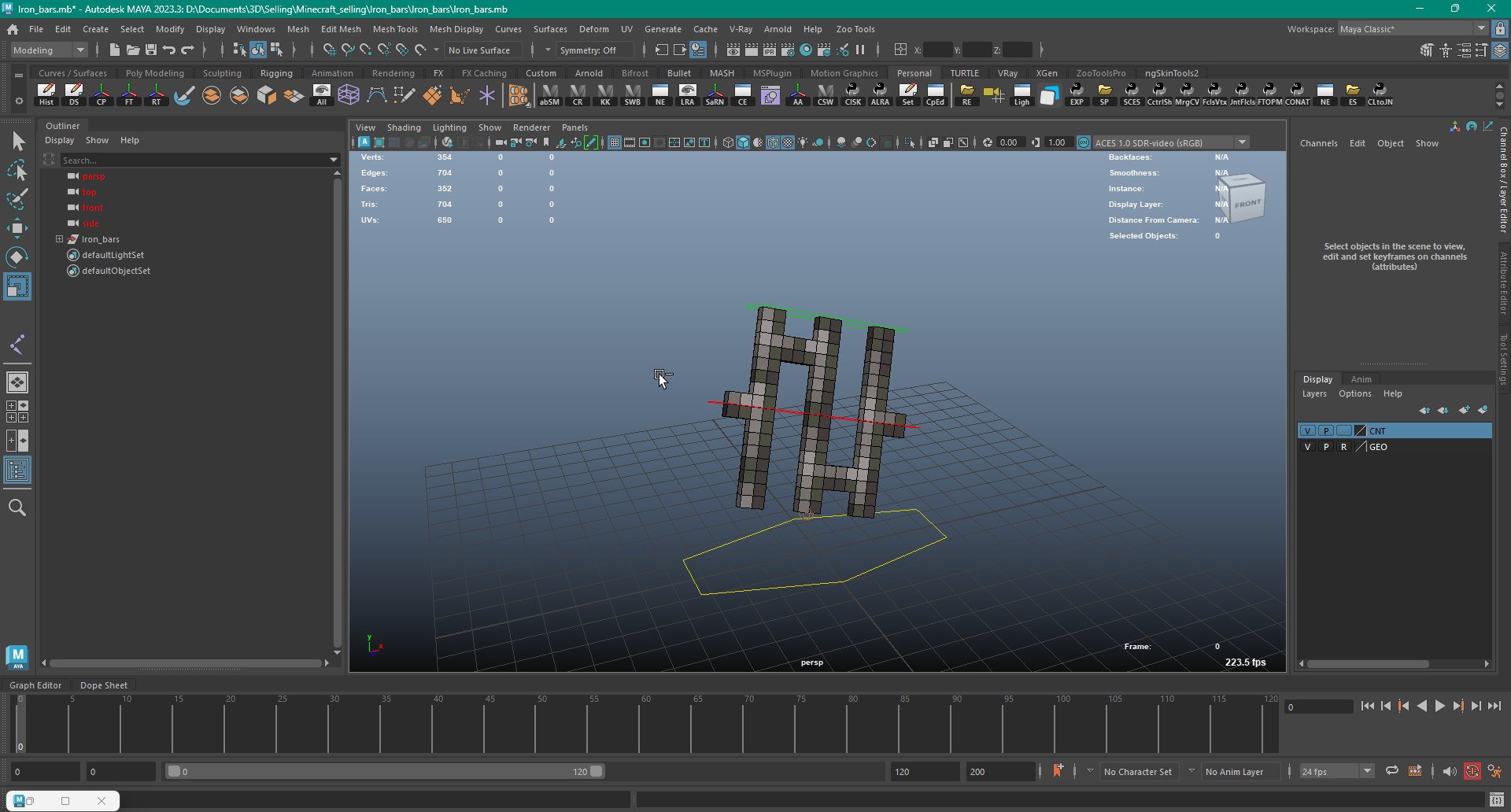Toggle loop playback mode icon
1511x812 pixels.
pos(1392,771)
